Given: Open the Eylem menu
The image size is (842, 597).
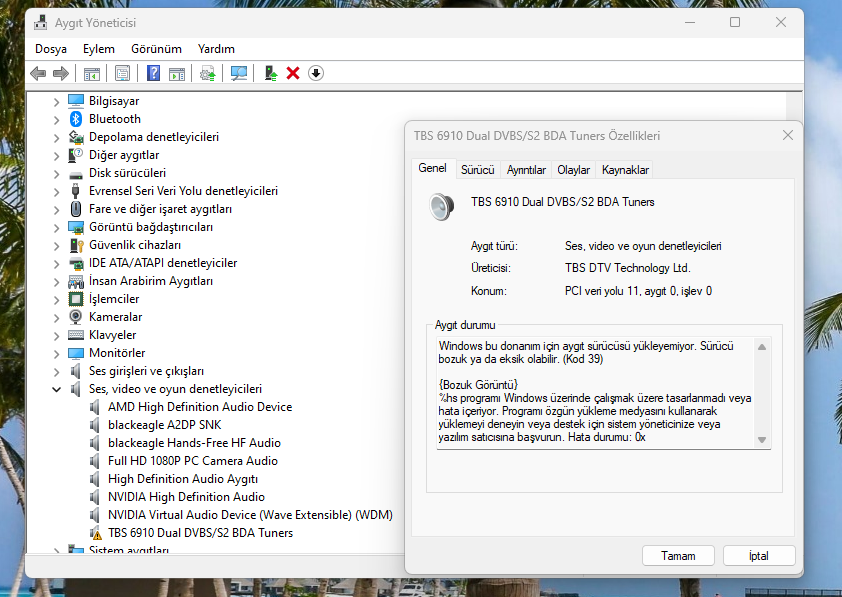Looking at the screenshot, I should click(x=99, y=48).
